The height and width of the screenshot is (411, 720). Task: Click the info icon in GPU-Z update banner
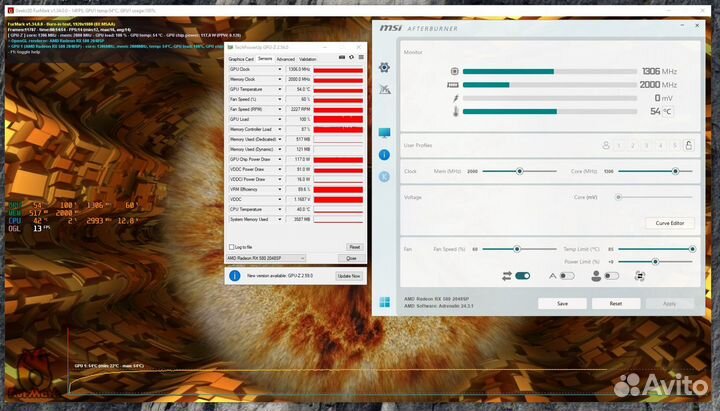click(235, 276)
